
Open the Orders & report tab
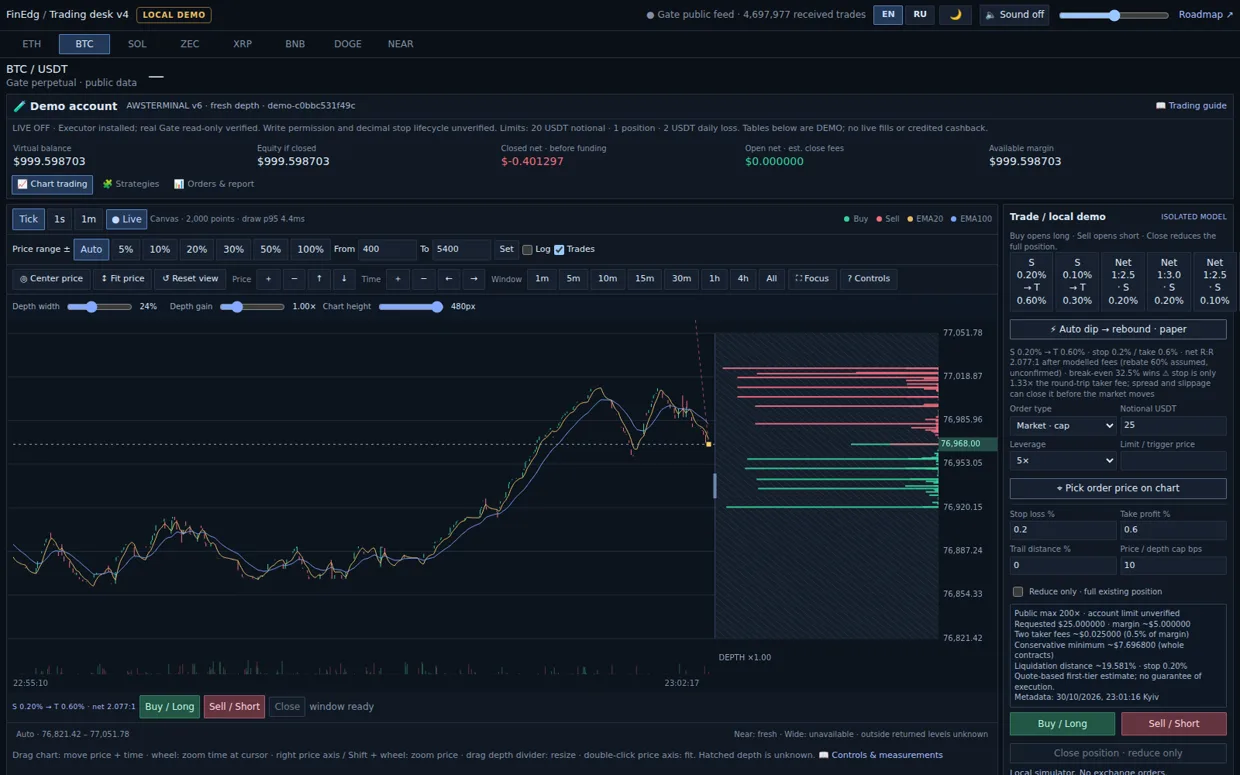click(214, 184)
